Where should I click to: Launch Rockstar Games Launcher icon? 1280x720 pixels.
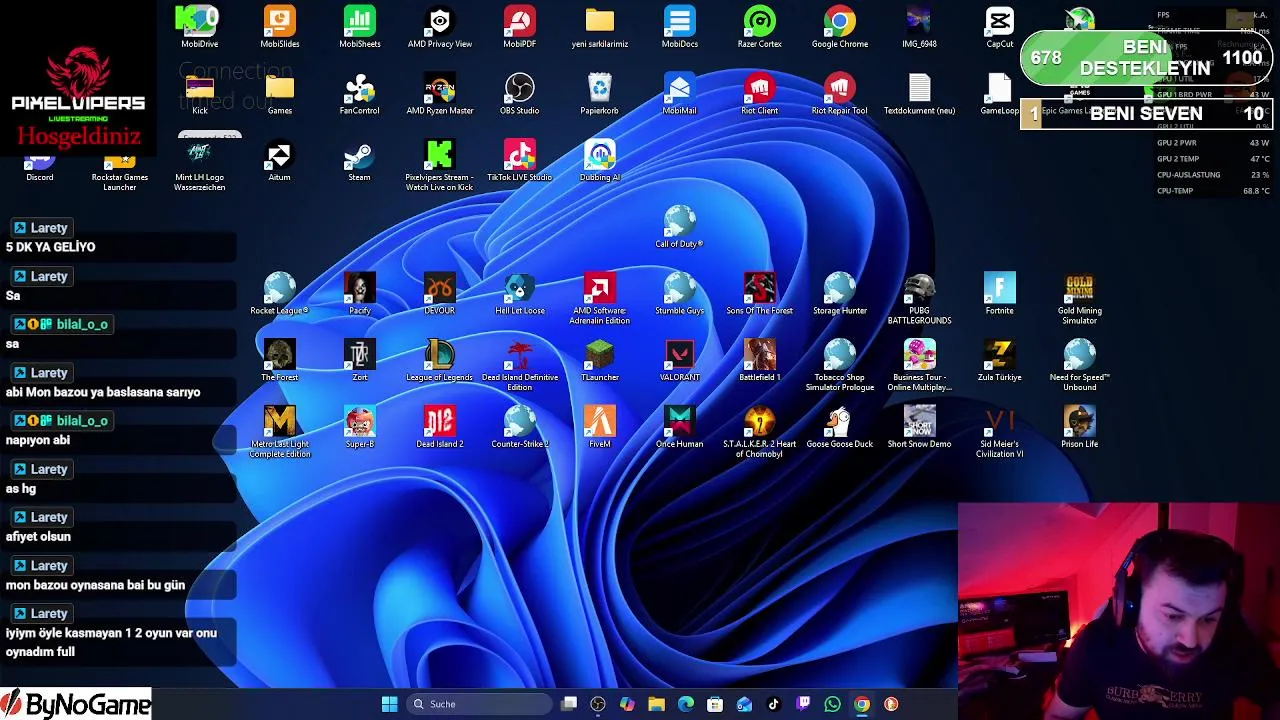click(119, 171)
